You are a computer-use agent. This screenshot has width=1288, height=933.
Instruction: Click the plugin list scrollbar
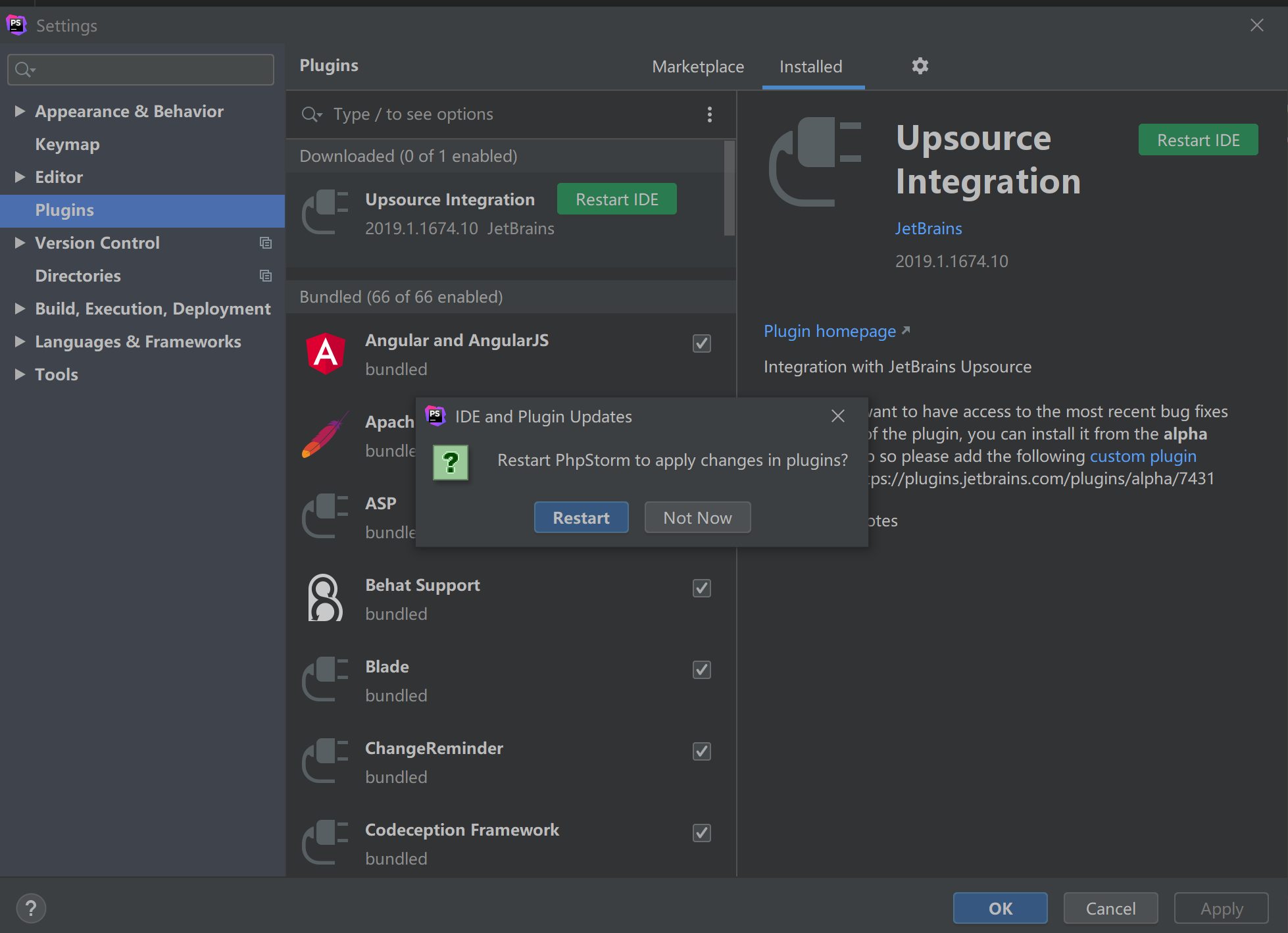[729, 189]
